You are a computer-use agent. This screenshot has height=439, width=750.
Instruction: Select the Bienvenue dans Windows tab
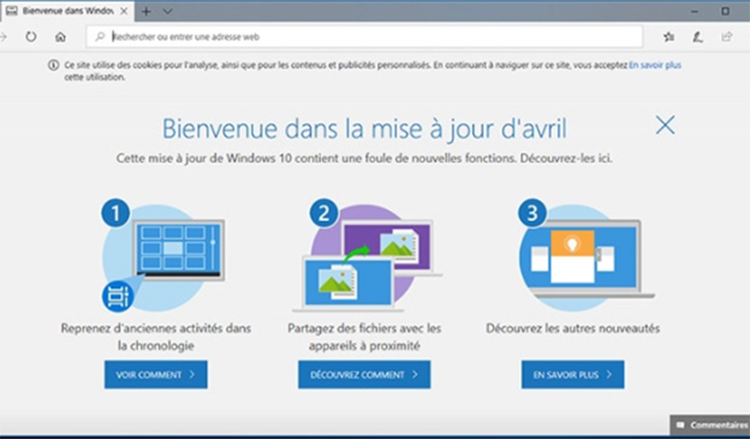pyautogui.click(x=67, y=11)
